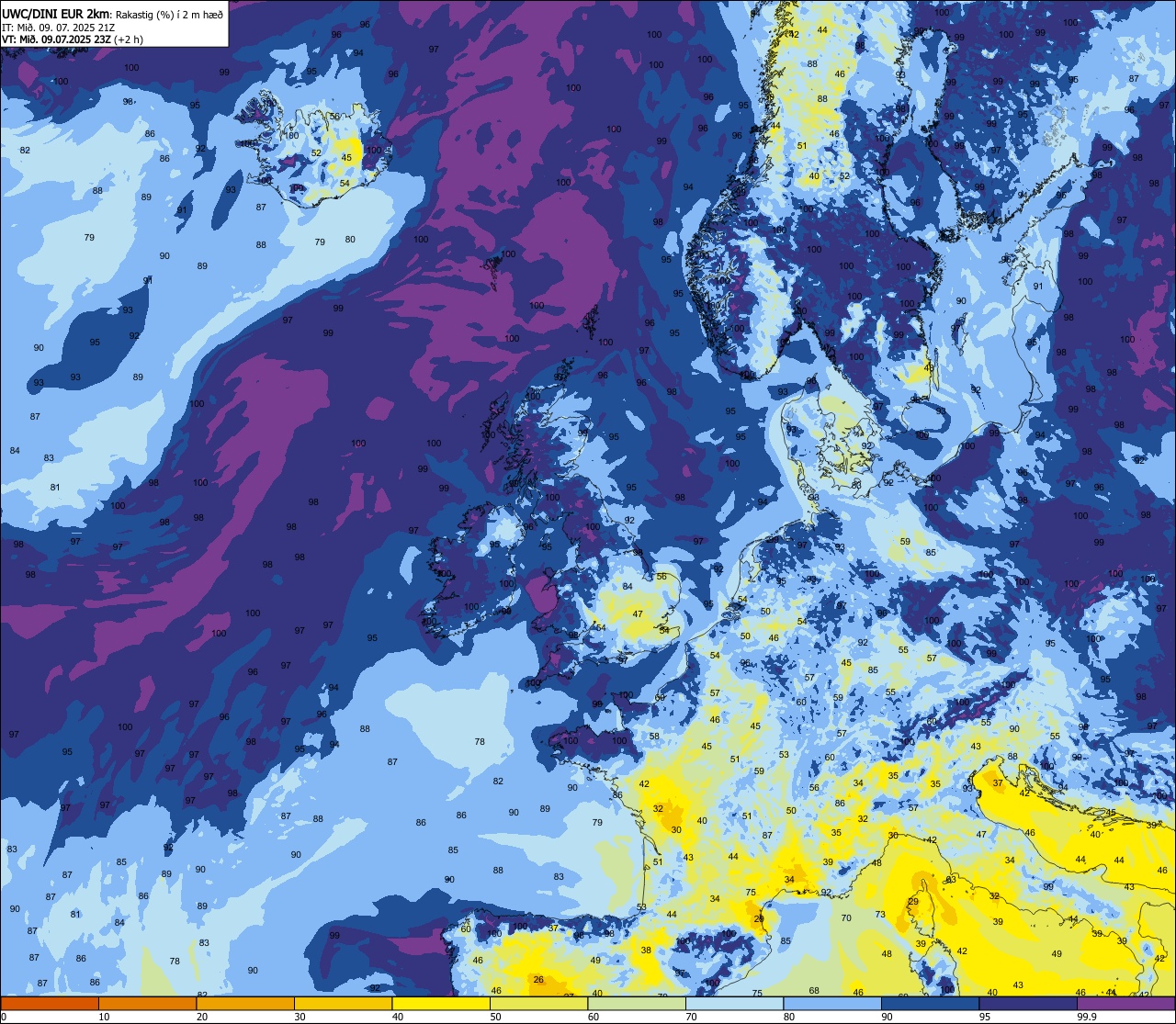Click the humidity value '26' over Spain
Viewport: 1176px width, 1024px height.
538,979
